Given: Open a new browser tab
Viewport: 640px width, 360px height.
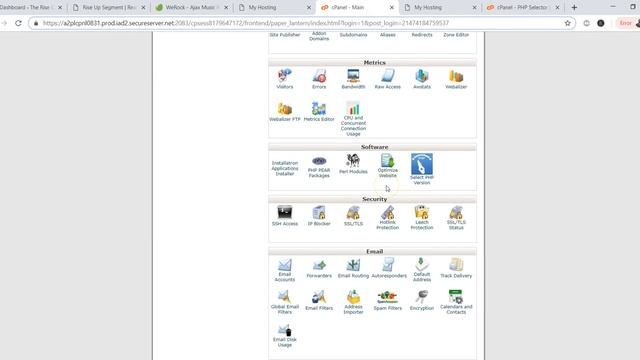Looking at the screenshot, I should pyautogui.click(x=574, y=7).
